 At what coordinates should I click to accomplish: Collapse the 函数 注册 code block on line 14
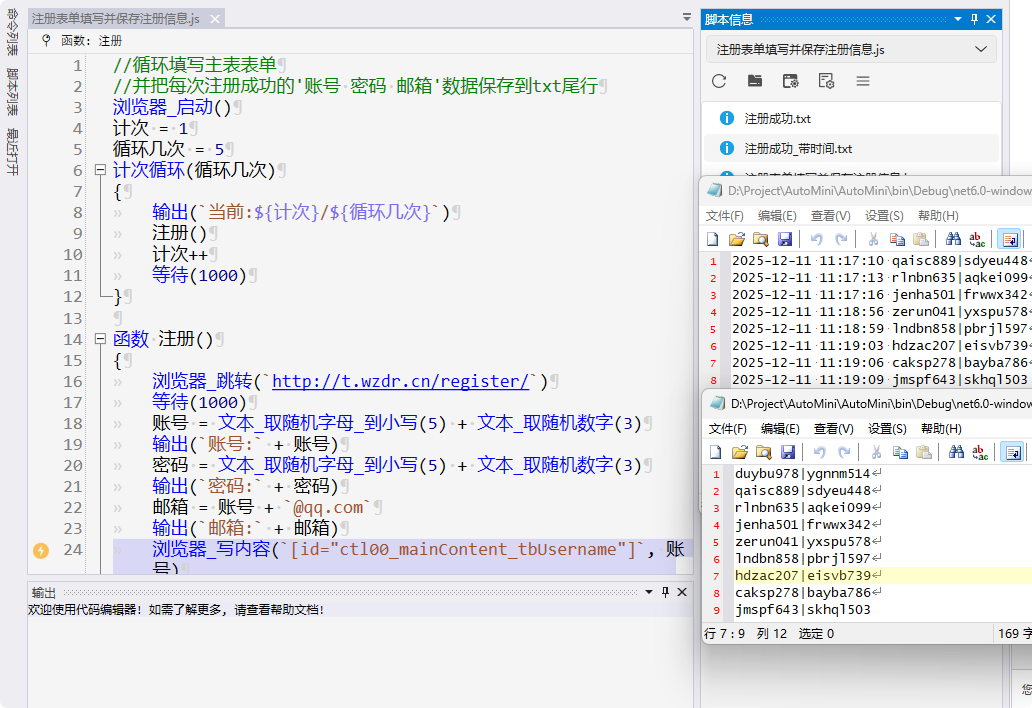coord(100,340)
